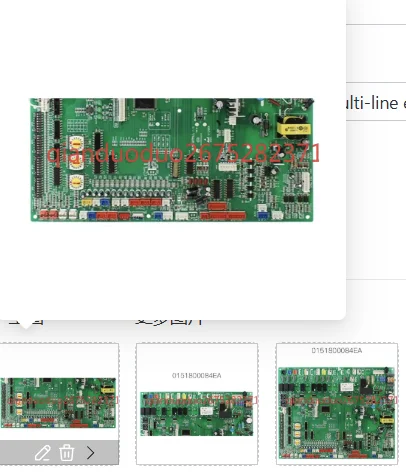
Task: Click the pencil edit icon on first thumbnail
Action: 43,453
